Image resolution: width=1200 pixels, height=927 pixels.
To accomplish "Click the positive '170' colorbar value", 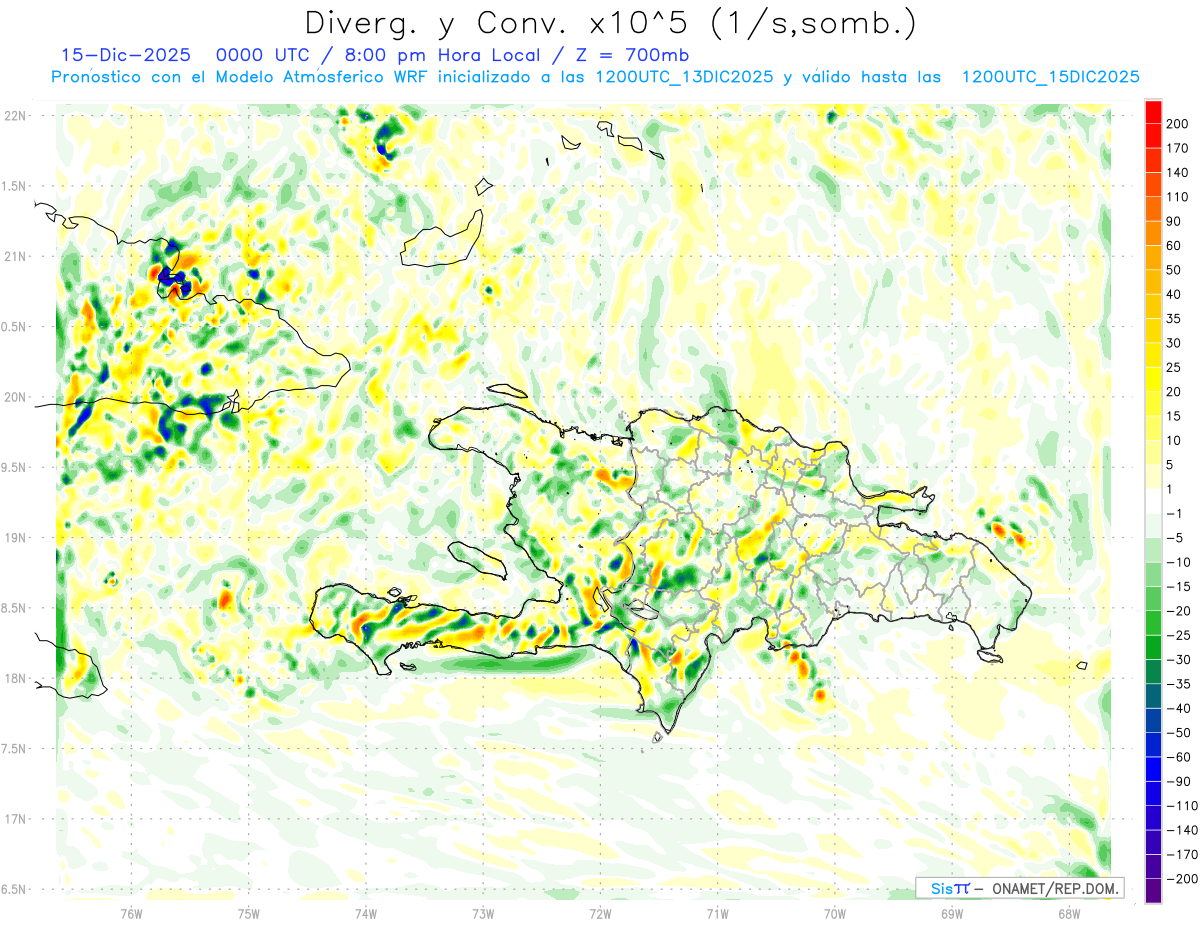I will coord(1179,148).
